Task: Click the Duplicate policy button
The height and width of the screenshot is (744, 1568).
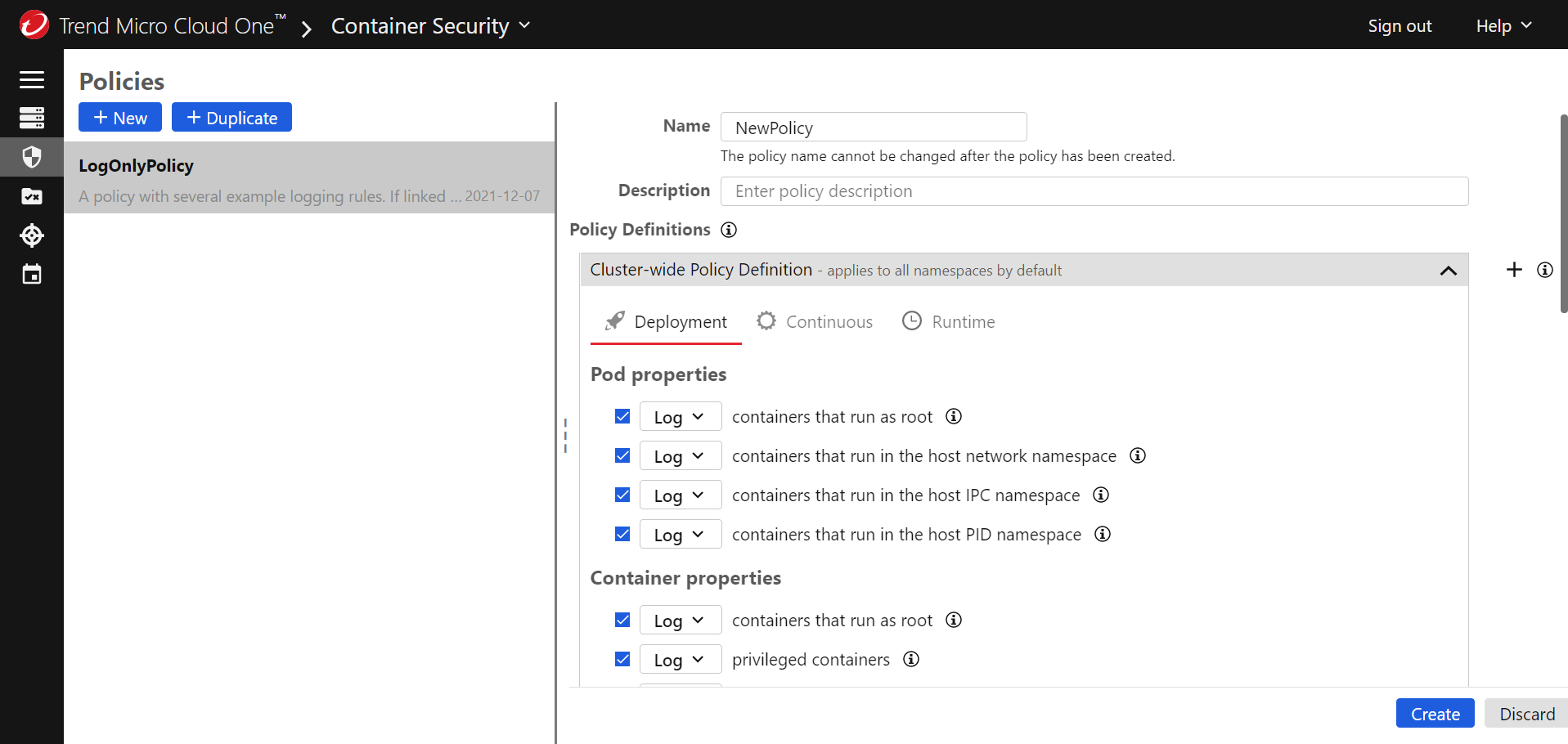Action: 231,118
